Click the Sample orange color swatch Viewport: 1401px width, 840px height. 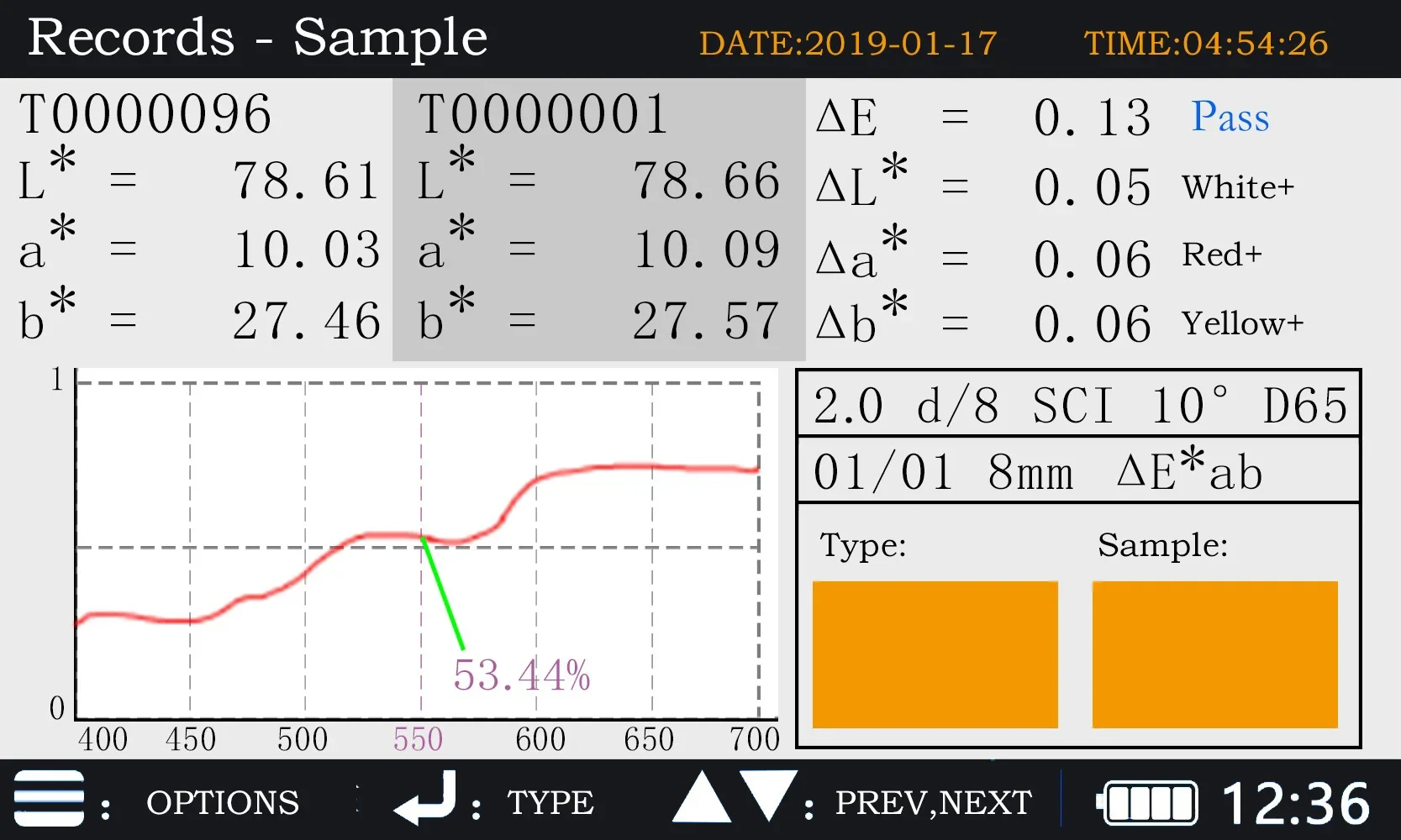pos(1214,654)
